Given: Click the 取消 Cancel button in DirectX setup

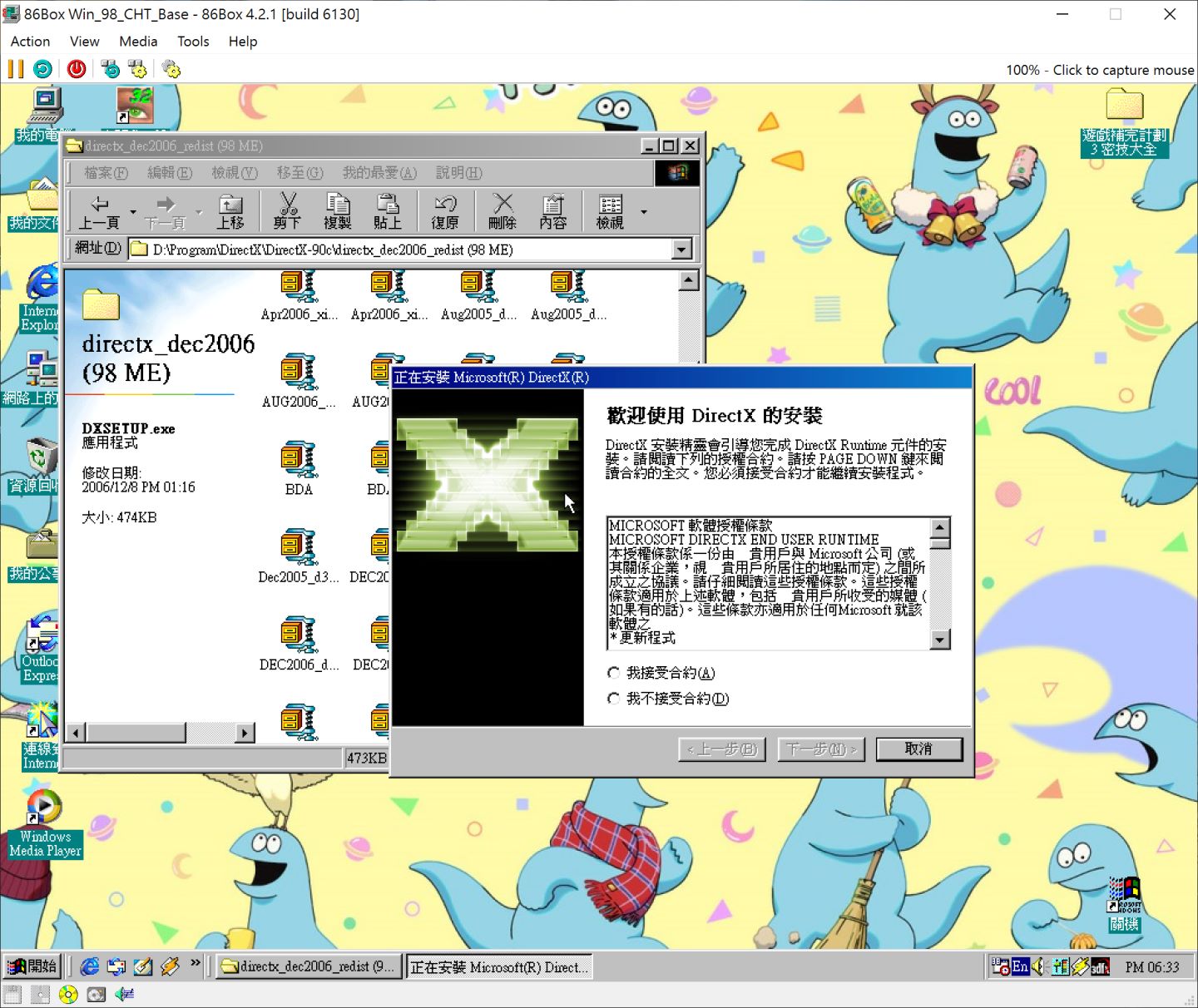Looking at the screenshot, I should pos(918,749).
